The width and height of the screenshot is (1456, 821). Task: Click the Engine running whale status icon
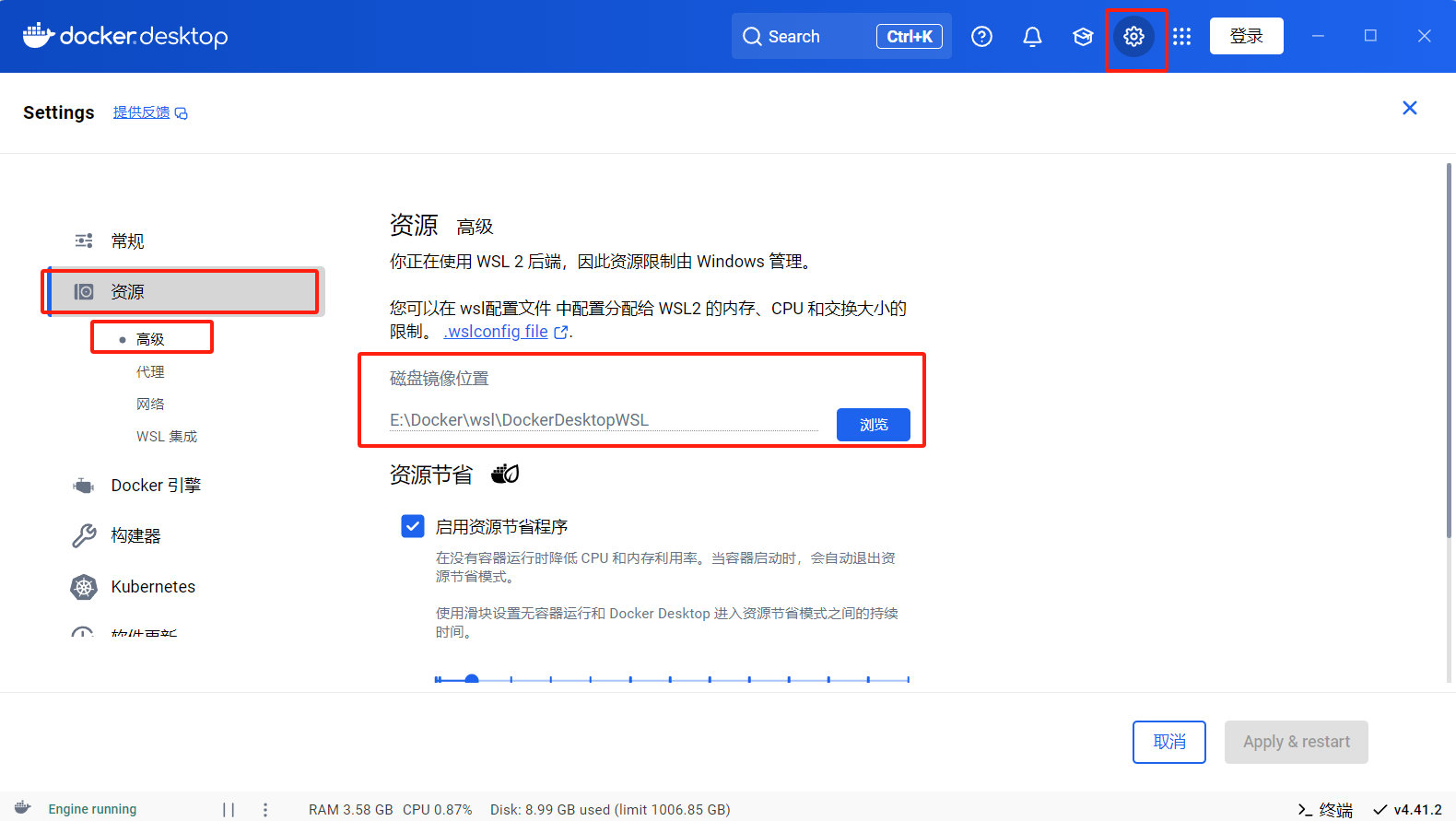(x=23, y=808)
